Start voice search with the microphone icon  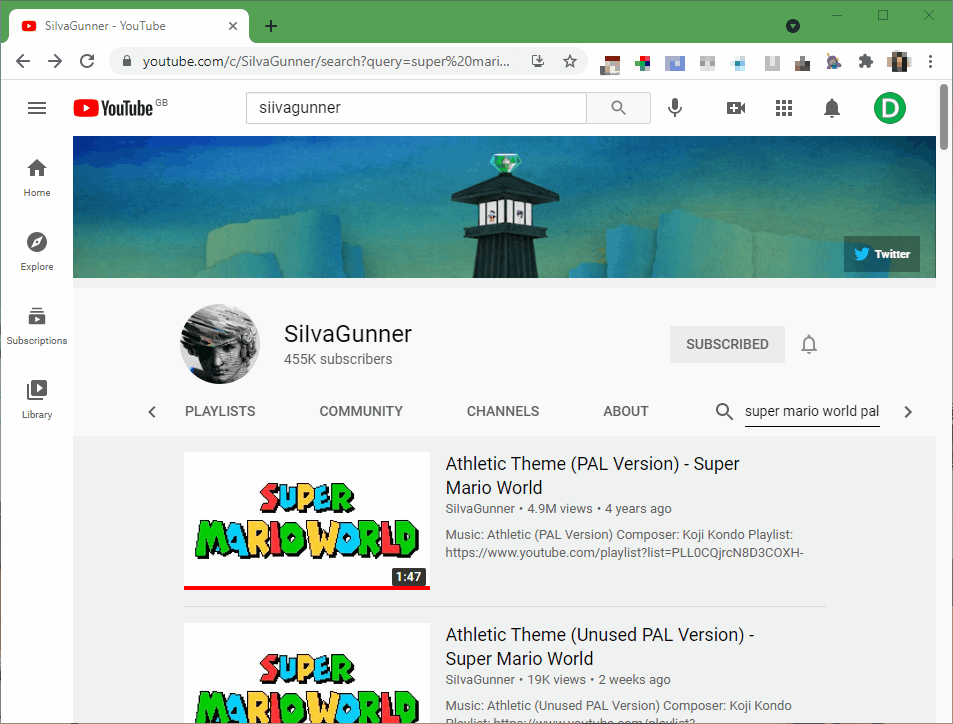pos(675,108)
